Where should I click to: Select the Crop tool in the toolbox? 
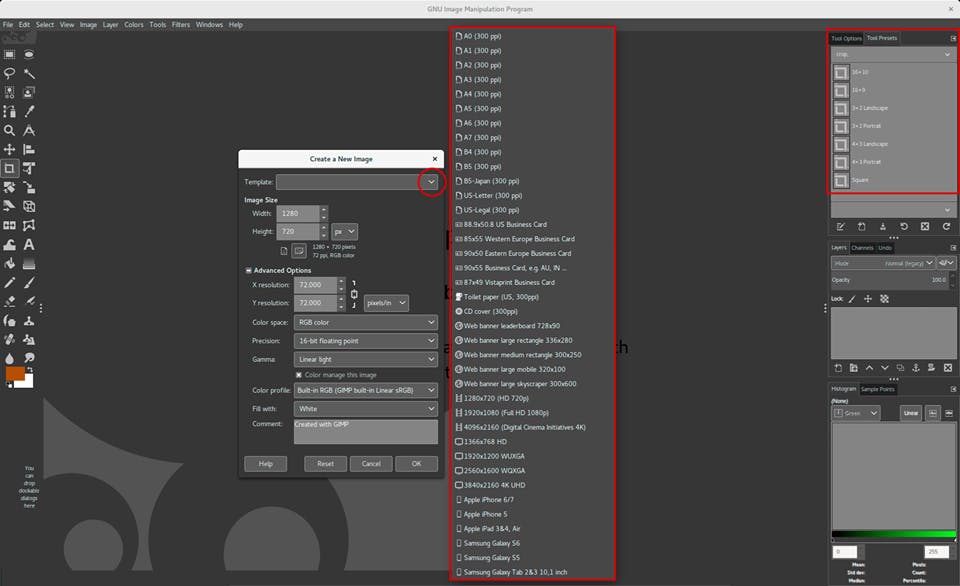[x=10, y=168]
